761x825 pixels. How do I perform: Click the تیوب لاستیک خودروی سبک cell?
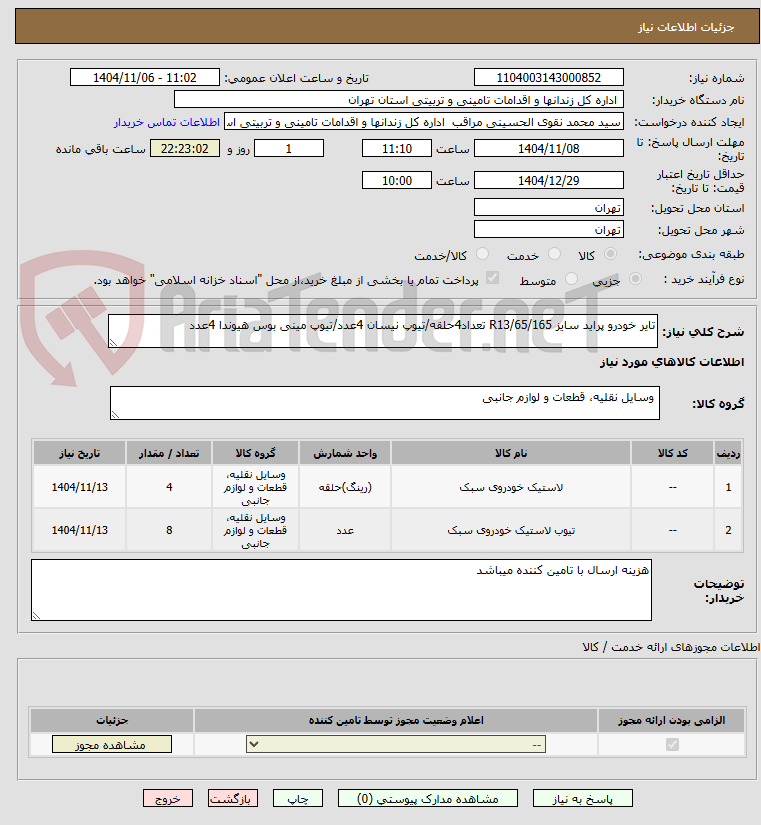coord(511,530)
